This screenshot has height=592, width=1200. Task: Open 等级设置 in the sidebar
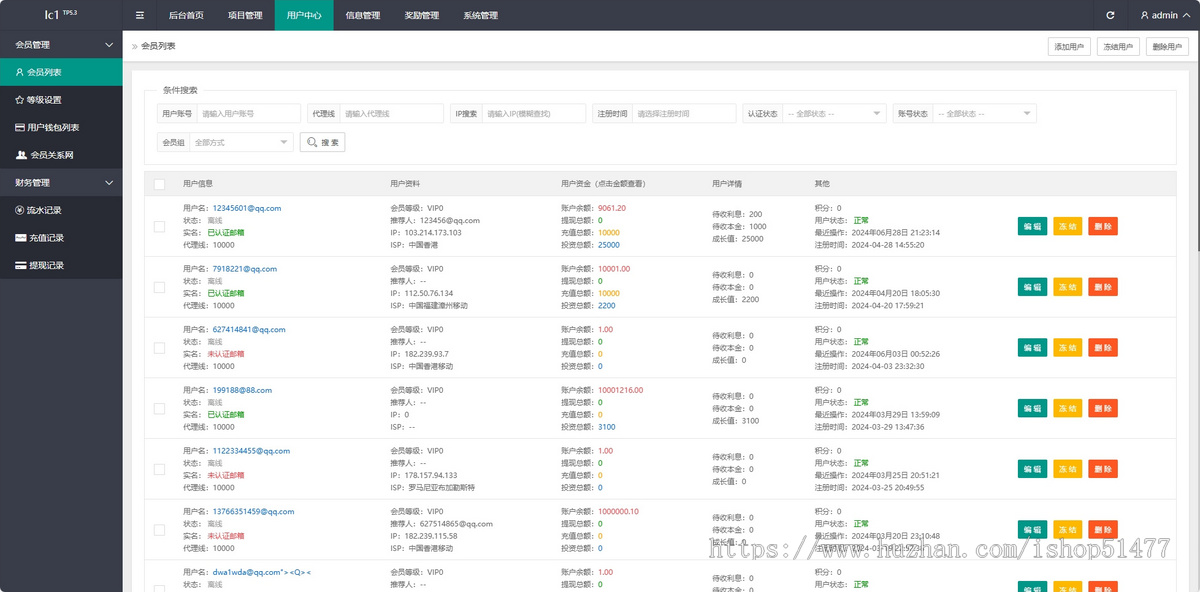pyautogui.click(x=61, y=100)
